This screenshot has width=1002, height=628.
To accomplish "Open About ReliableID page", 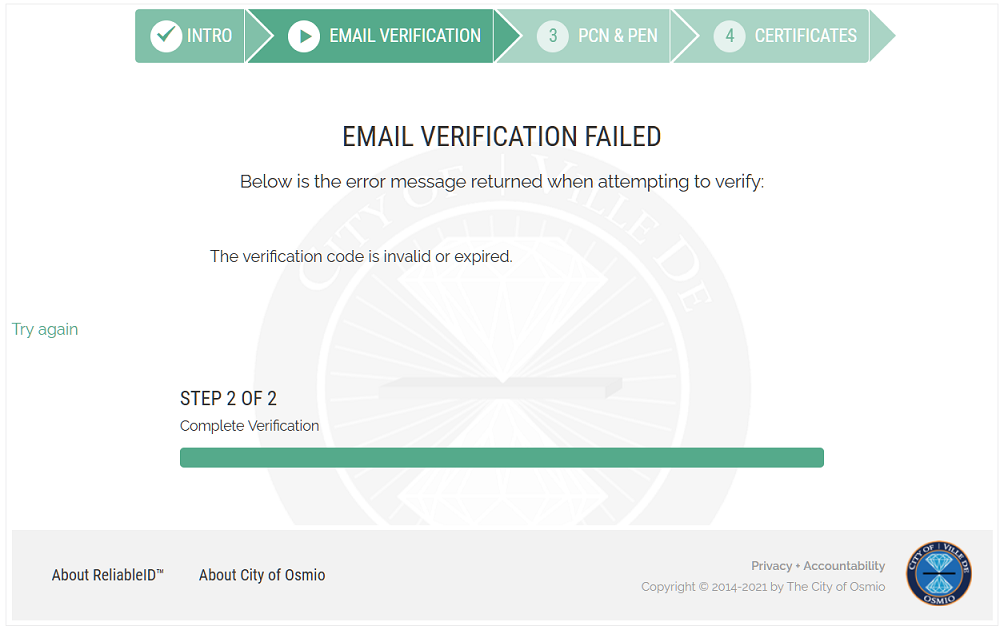I will [107, 575].
